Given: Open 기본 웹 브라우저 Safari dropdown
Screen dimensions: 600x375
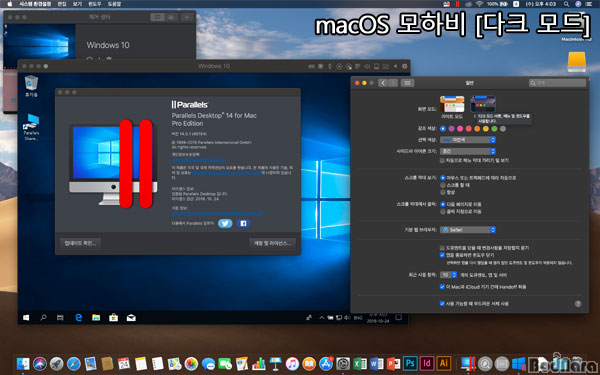Looking at the screenshot, I should (x=468, y=230).
